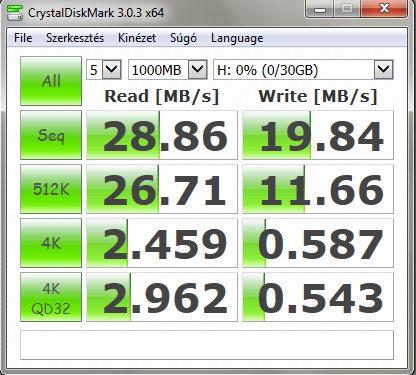Image resolution: width=416 pixels, height=375 pixels.
Task: Select the 4K QD32 read value 2.962
Action: pyautogui.click(x=162, y=297)
